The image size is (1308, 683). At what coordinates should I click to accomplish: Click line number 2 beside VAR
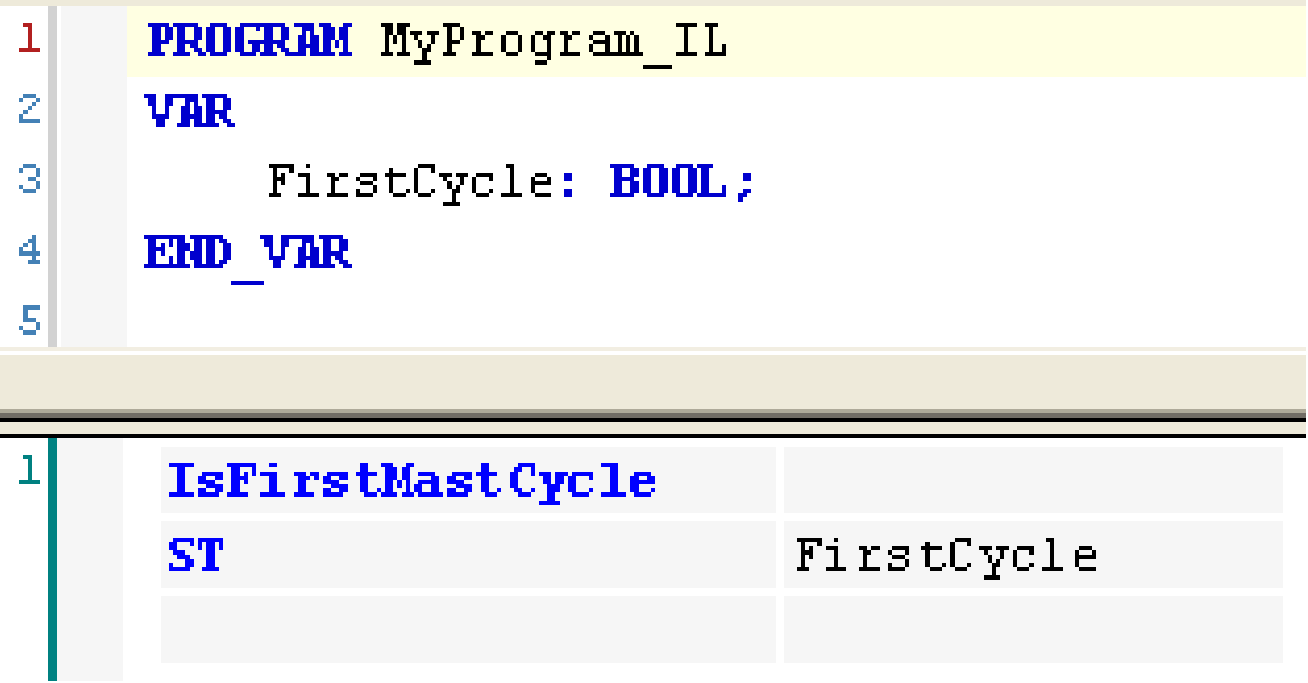pyautogui.click(x=29, y=110)
